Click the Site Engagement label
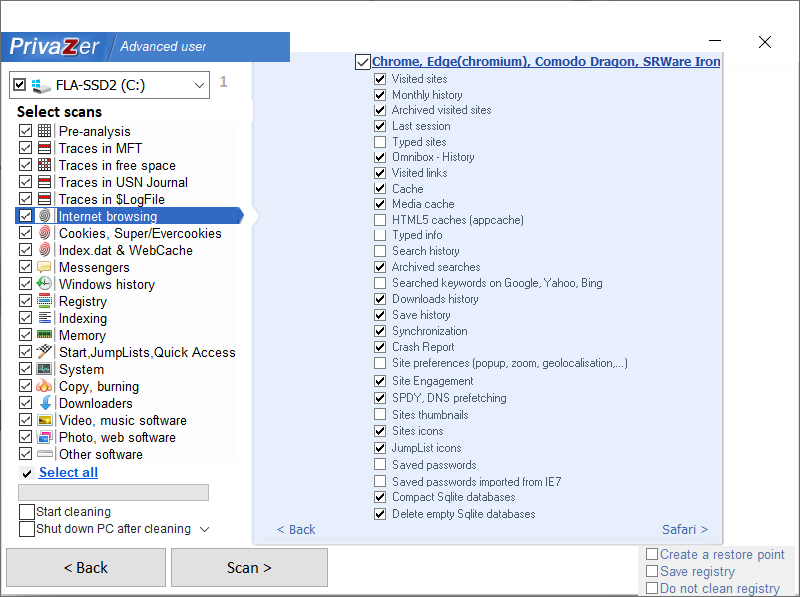800x597 pixels. 432,381
